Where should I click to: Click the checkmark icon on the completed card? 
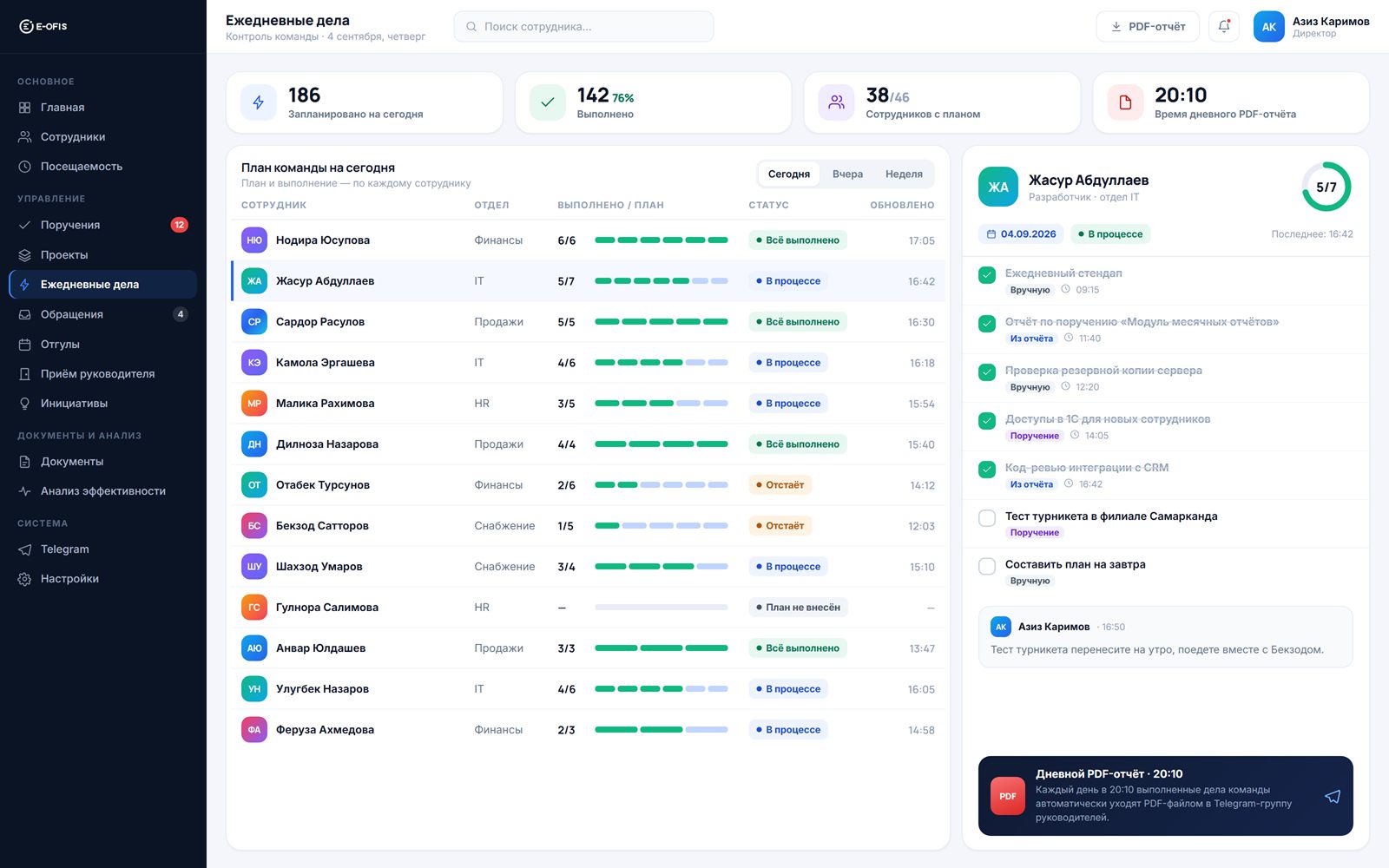click(x=548, y=102)
